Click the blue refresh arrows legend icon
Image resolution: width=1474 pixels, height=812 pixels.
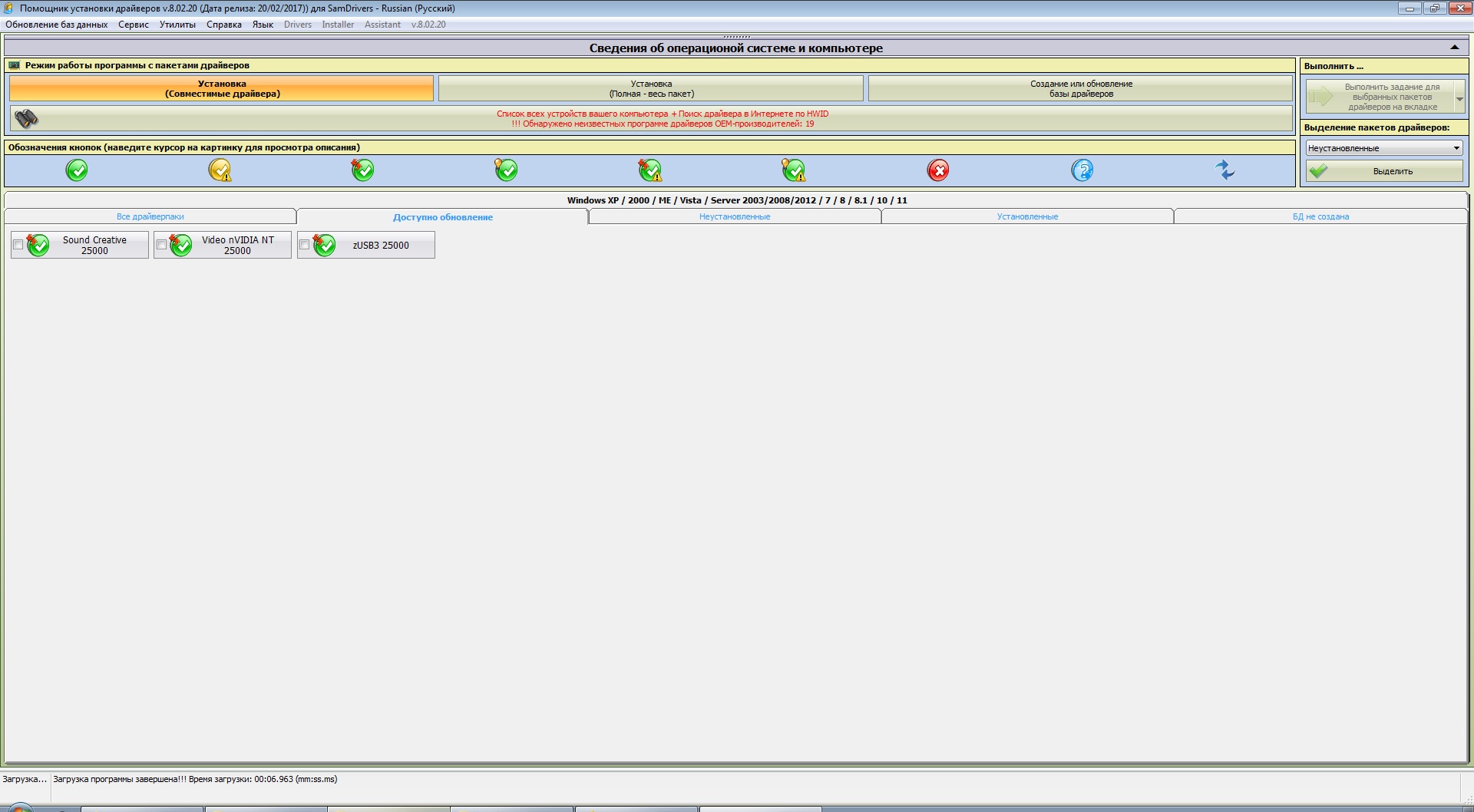1225,170
